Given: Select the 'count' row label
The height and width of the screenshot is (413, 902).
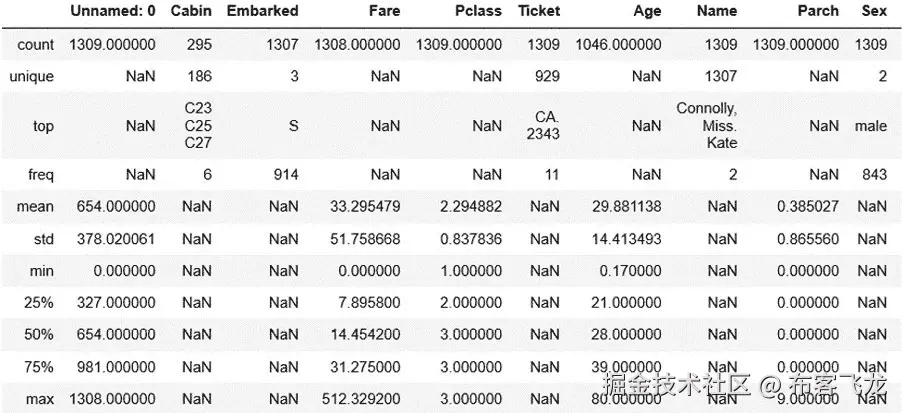Looking at the screenshot, I should coord(36,45).
